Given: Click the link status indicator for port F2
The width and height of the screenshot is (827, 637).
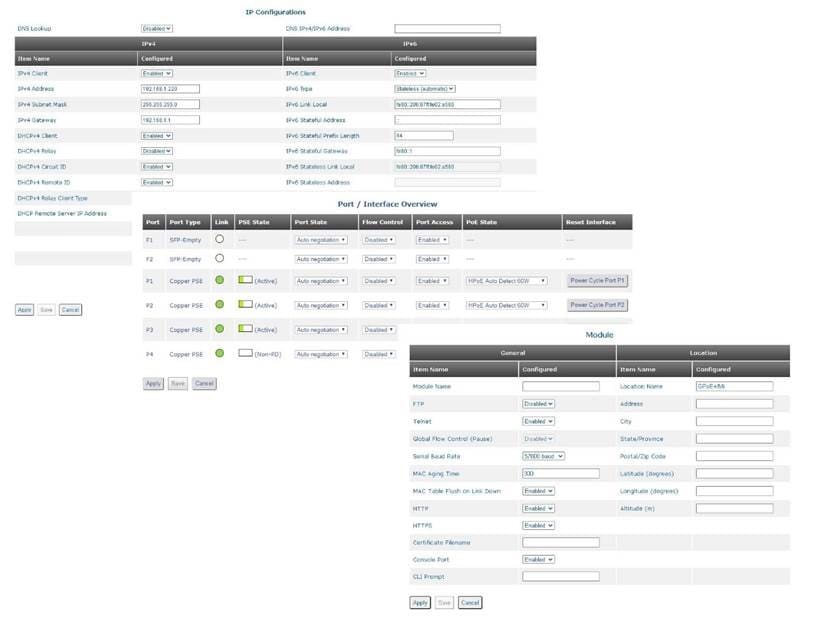Looking at the screenshot, I should tap(219, 259).
